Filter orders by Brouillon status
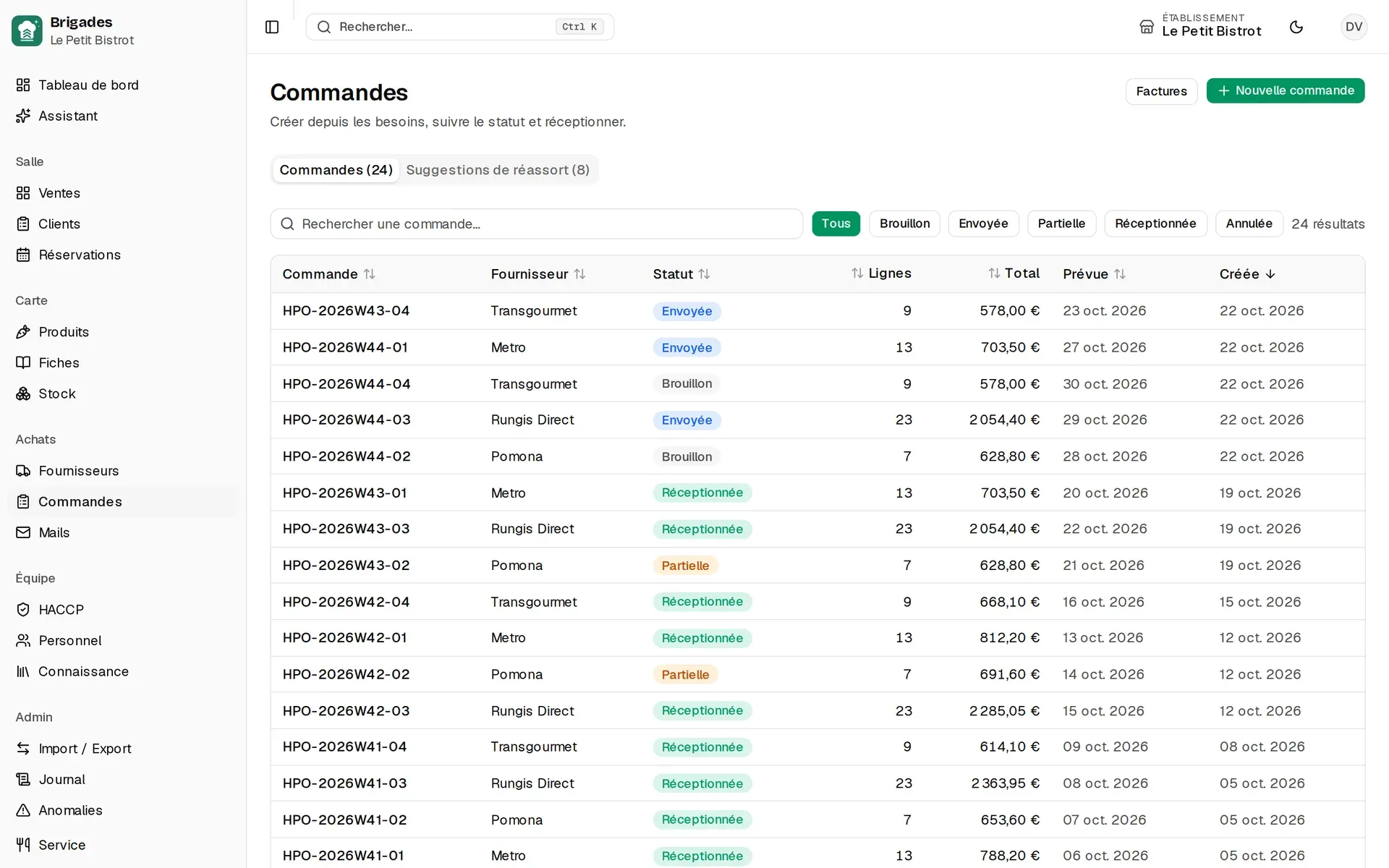This screenshot has height=868, width=1389. [x=904, y=224]
